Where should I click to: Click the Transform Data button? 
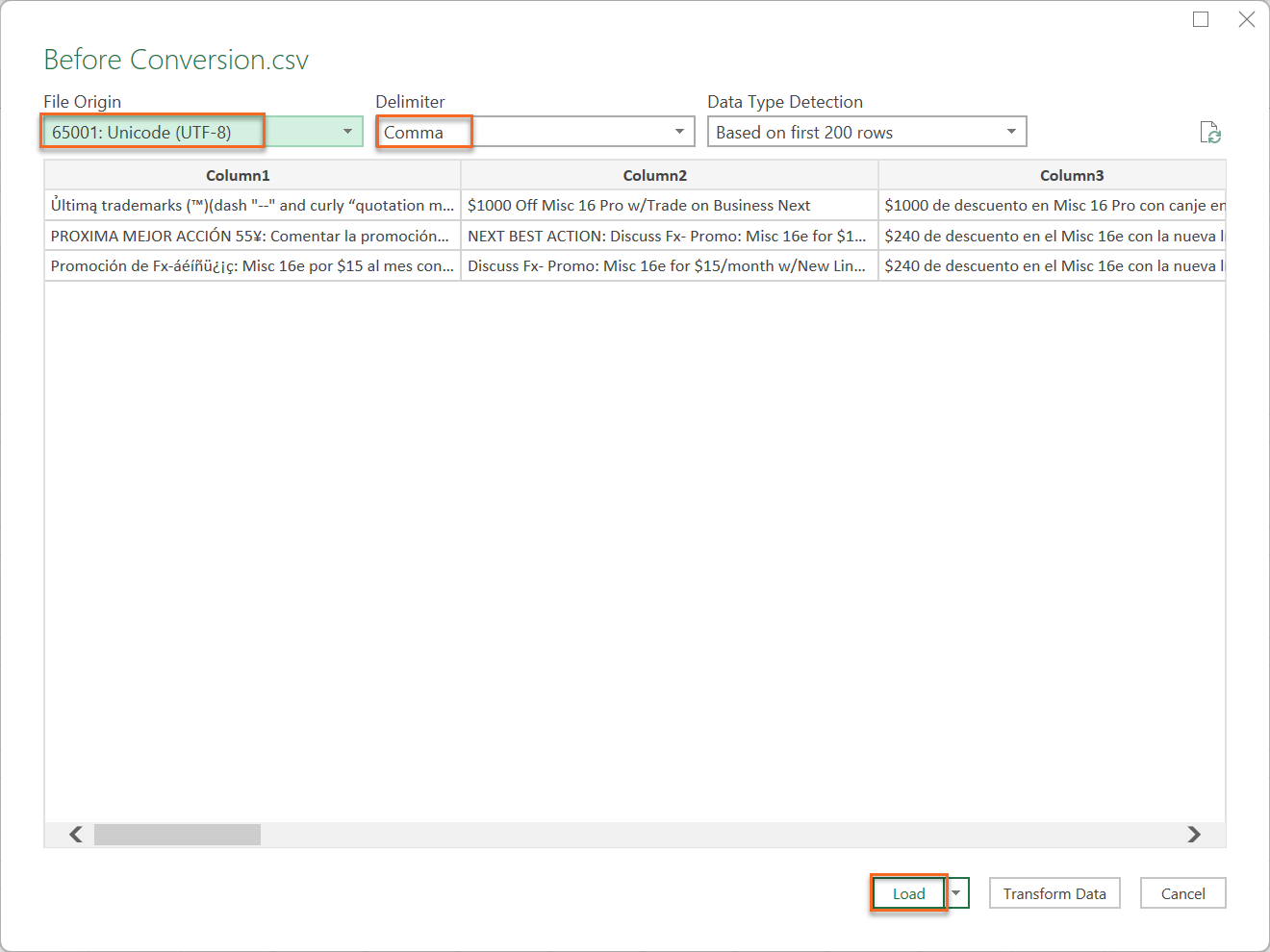point(1054,893)
